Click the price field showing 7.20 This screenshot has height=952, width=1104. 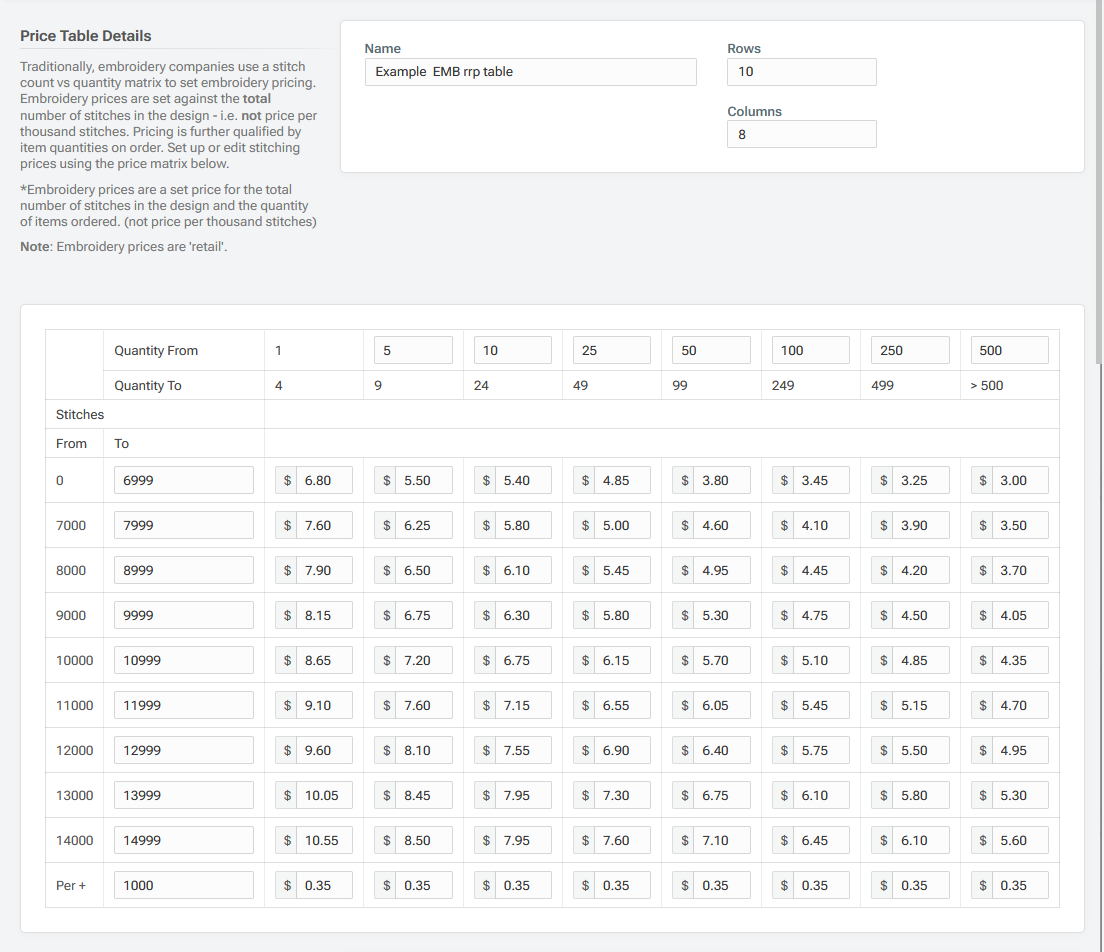pyautogui.click(x=420, y=660)
